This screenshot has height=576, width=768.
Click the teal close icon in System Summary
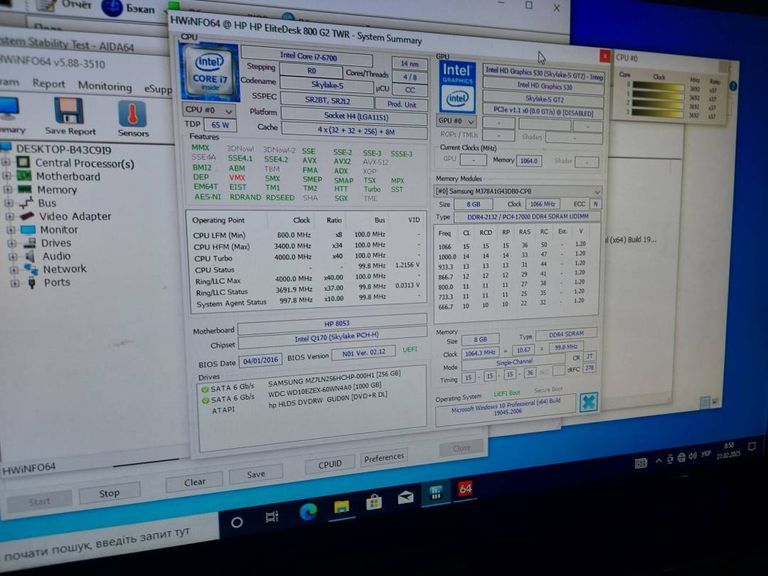coord(588,402)
